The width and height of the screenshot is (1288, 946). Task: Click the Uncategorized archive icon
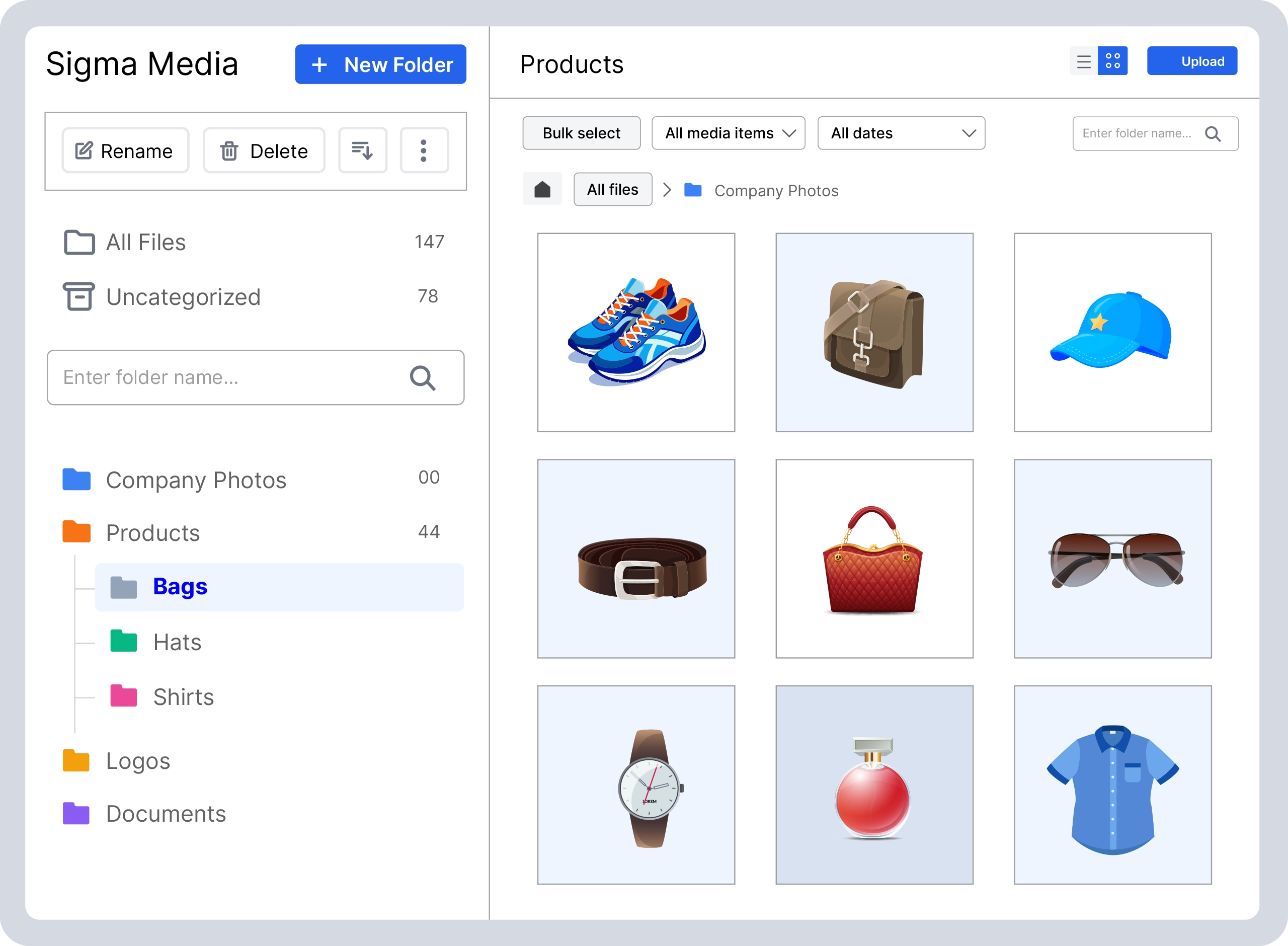coord(78,296)
